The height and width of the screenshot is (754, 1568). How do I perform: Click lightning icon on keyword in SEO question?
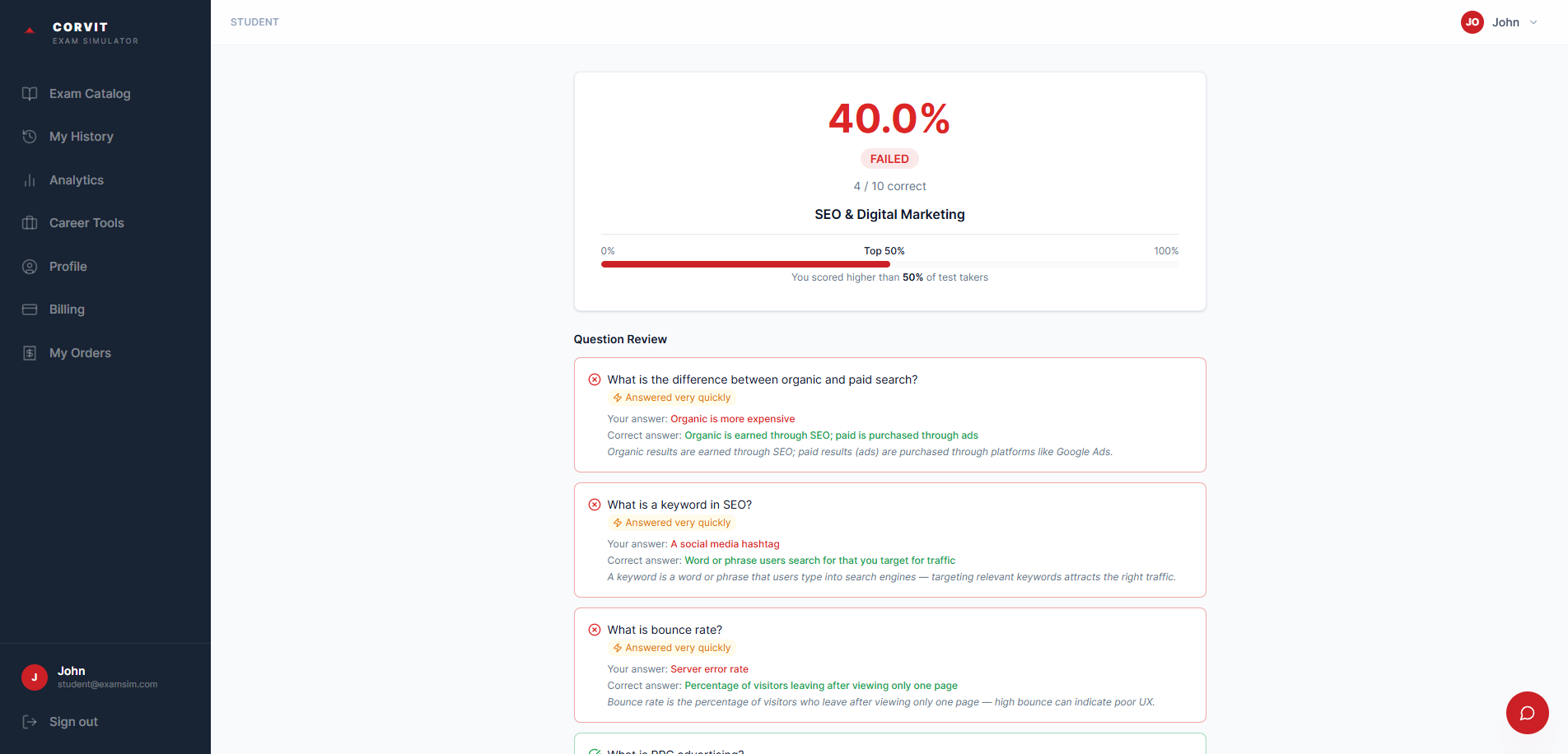pyautogui.click(x=618, y=523)
